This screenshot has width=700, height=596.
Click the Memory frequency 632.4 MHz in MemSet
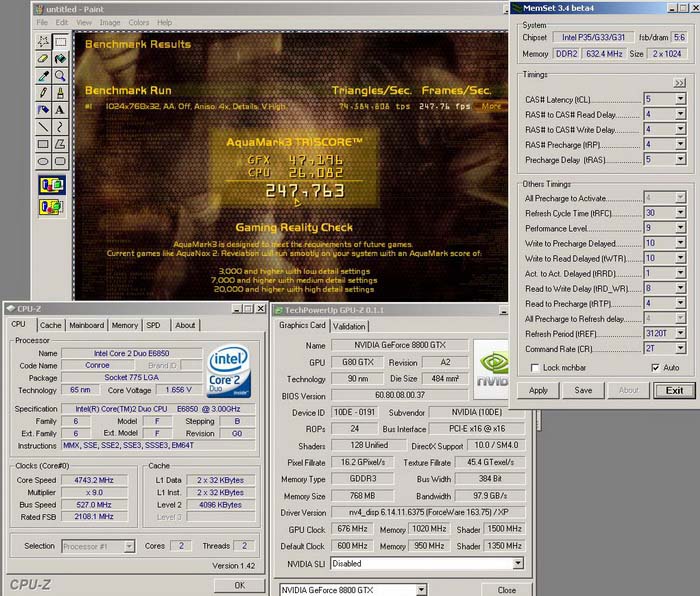[604, 54]
